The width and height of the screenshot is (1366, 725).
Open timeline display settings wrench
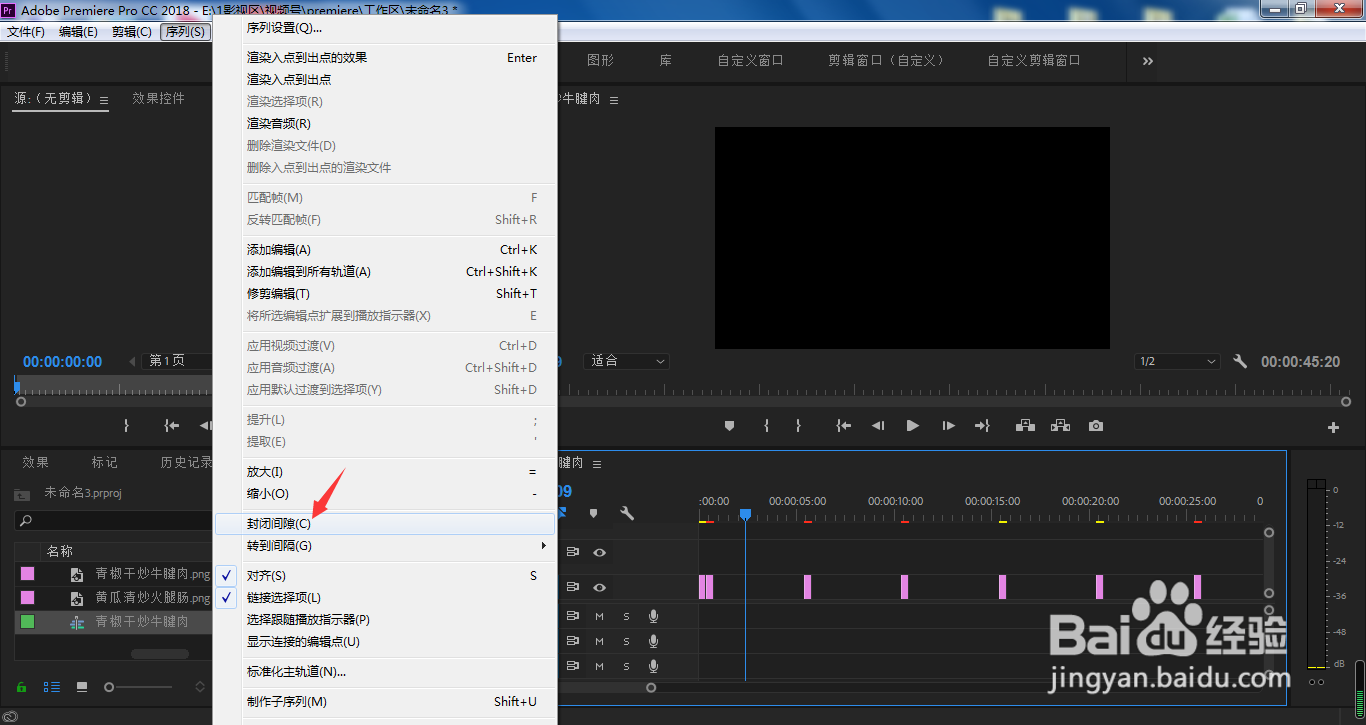(x=627, y=513)
